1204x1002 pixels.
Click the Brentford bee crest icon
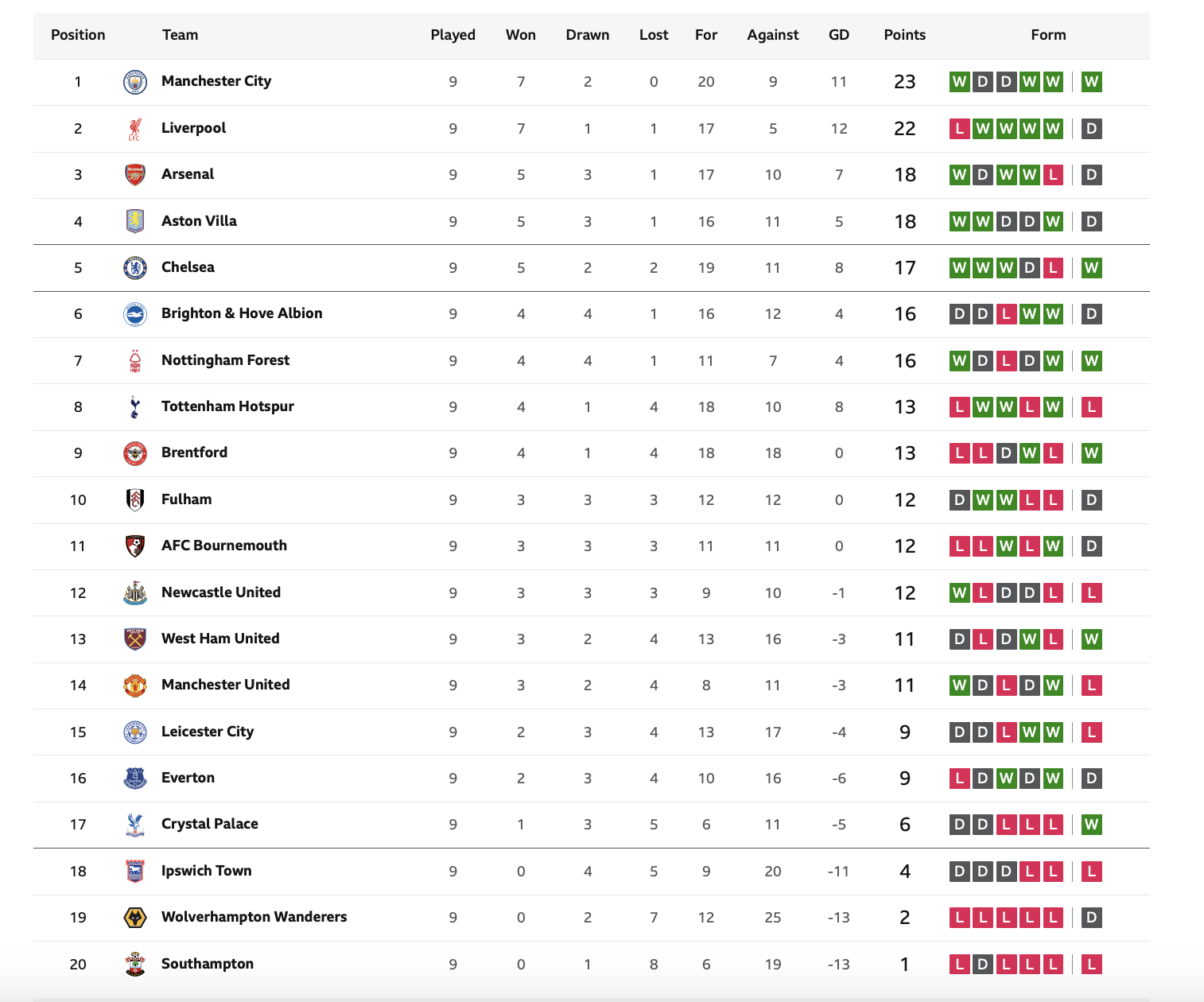click(135, 453)
